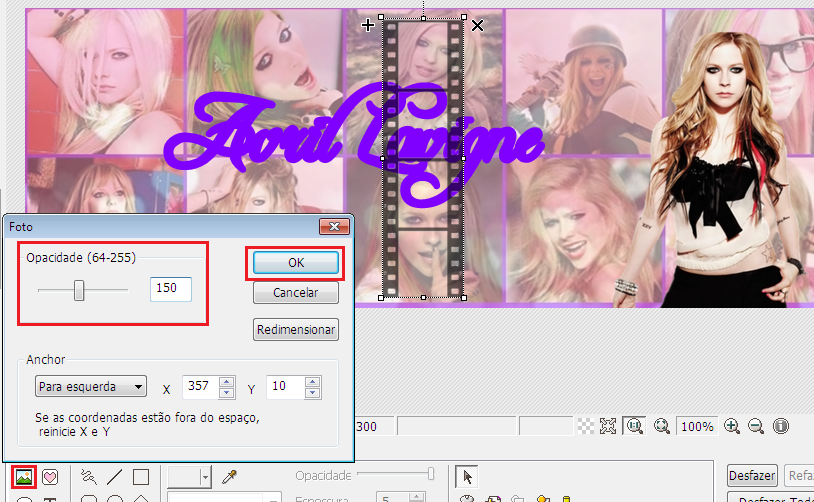Close the Foto dialog
814x502 pixels.
(334, 226)
